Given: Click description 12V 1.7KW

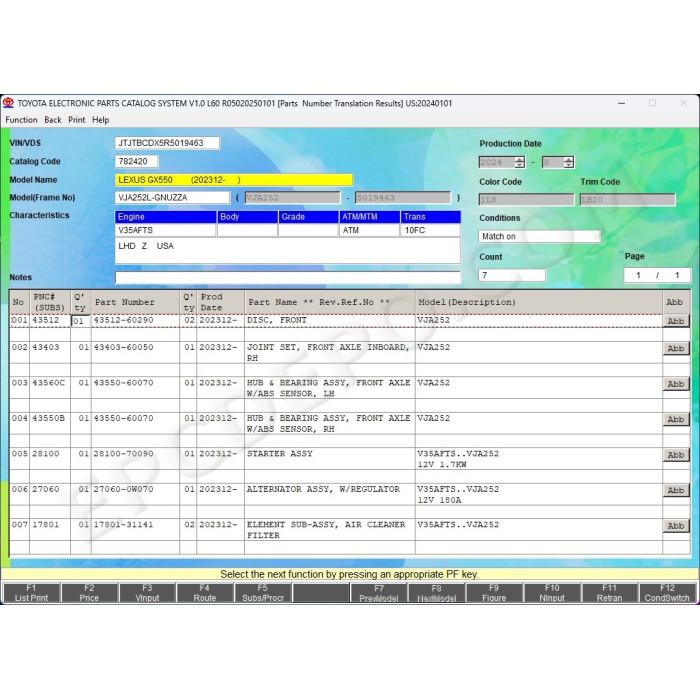Looking at the screenshot, I should pos(442,465).
